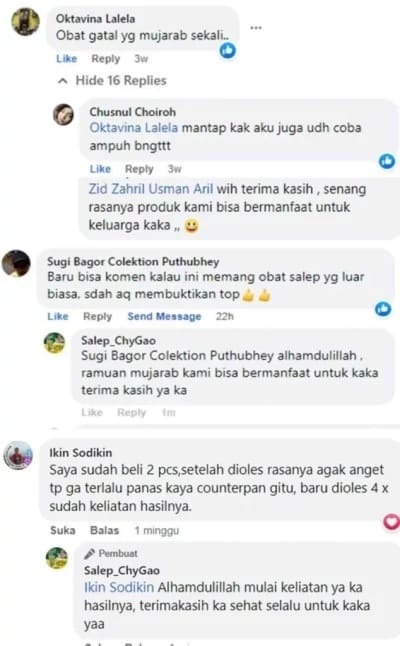Like Oktavina Lalela's comment
This screenshot has width=400, height=646.
(66, 59)
